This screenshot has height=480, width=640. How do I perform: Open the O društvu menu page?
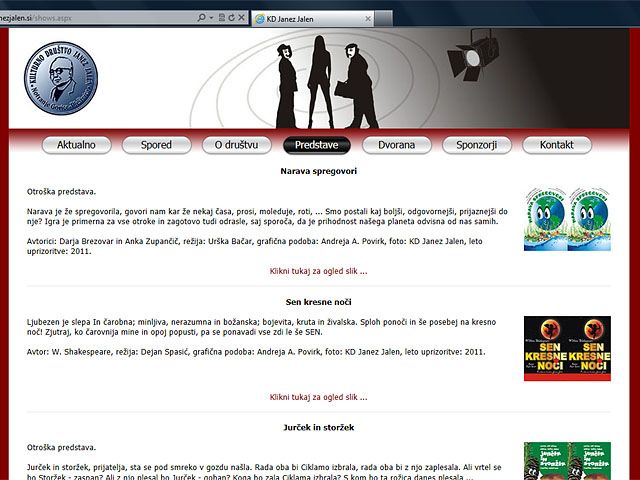pos(236,145)
